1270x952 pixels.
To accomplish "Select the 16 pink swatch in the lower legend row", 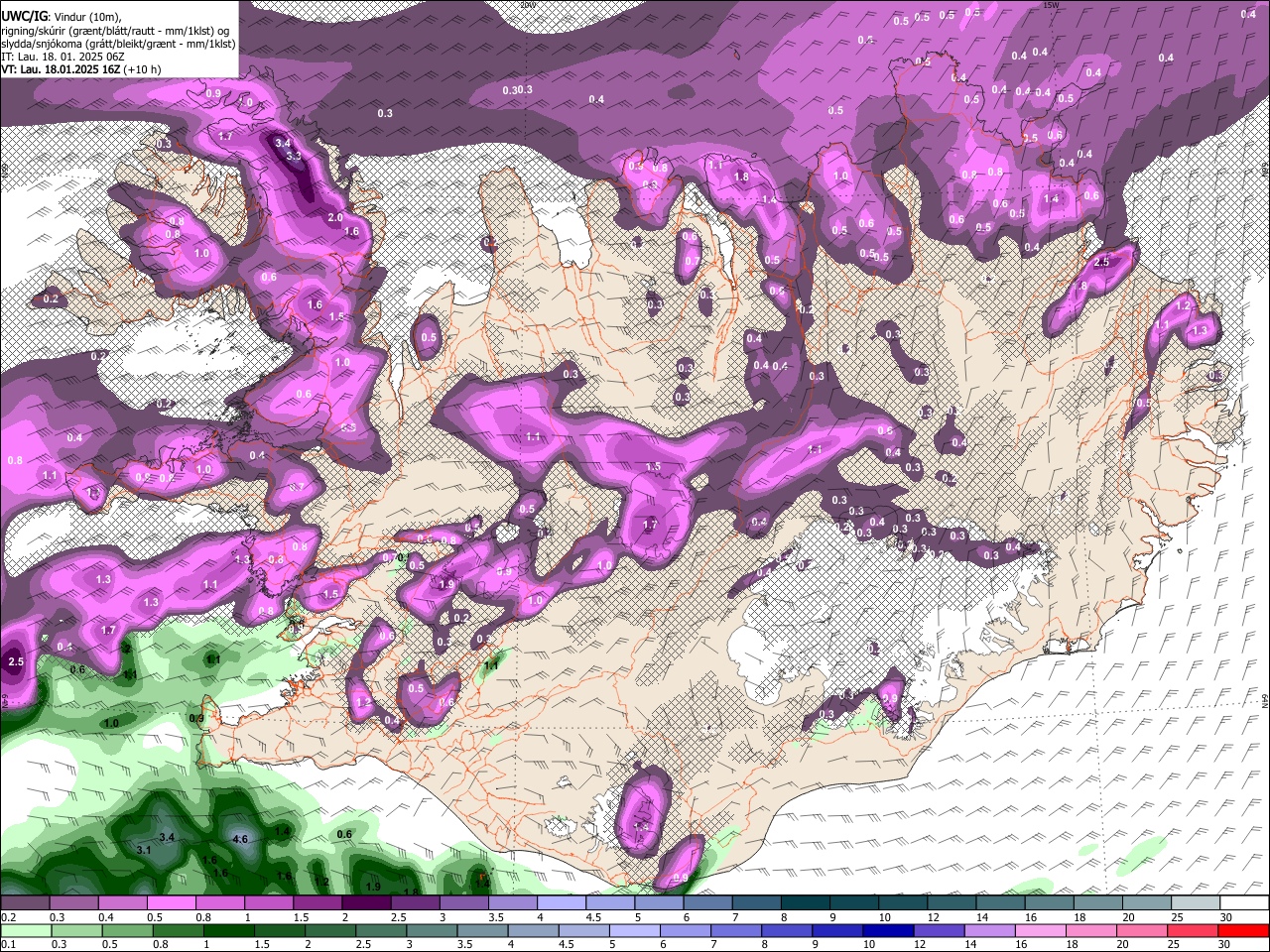I will pos(1041,930).
